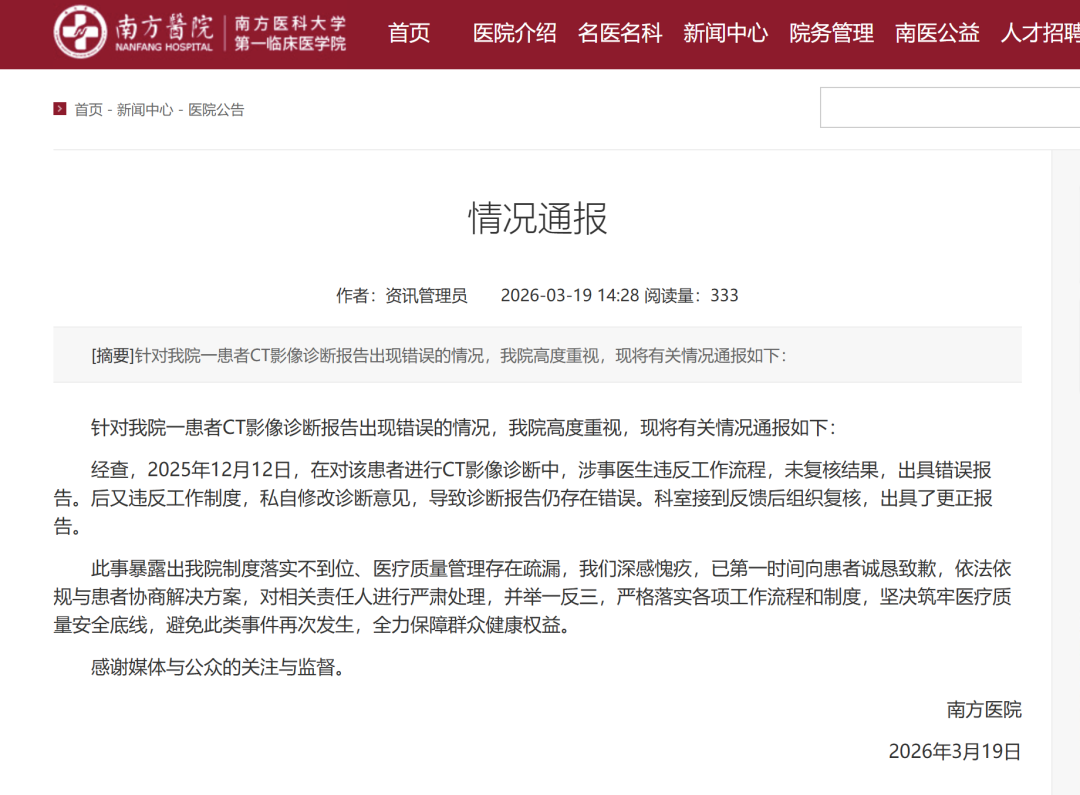Focus the search input box at top right
The image size is (1080, 795).
(948, 107)
